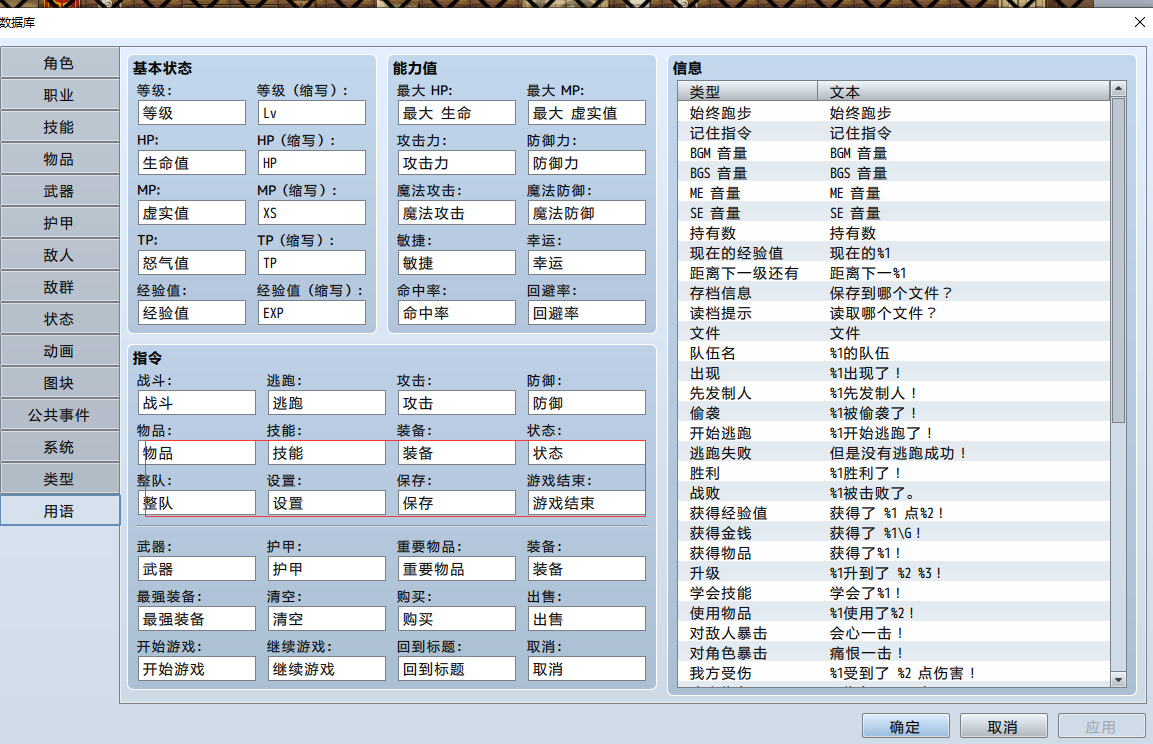
Task: Edit the 最大 HP field 最大 生命
Action: coord(456,112)
